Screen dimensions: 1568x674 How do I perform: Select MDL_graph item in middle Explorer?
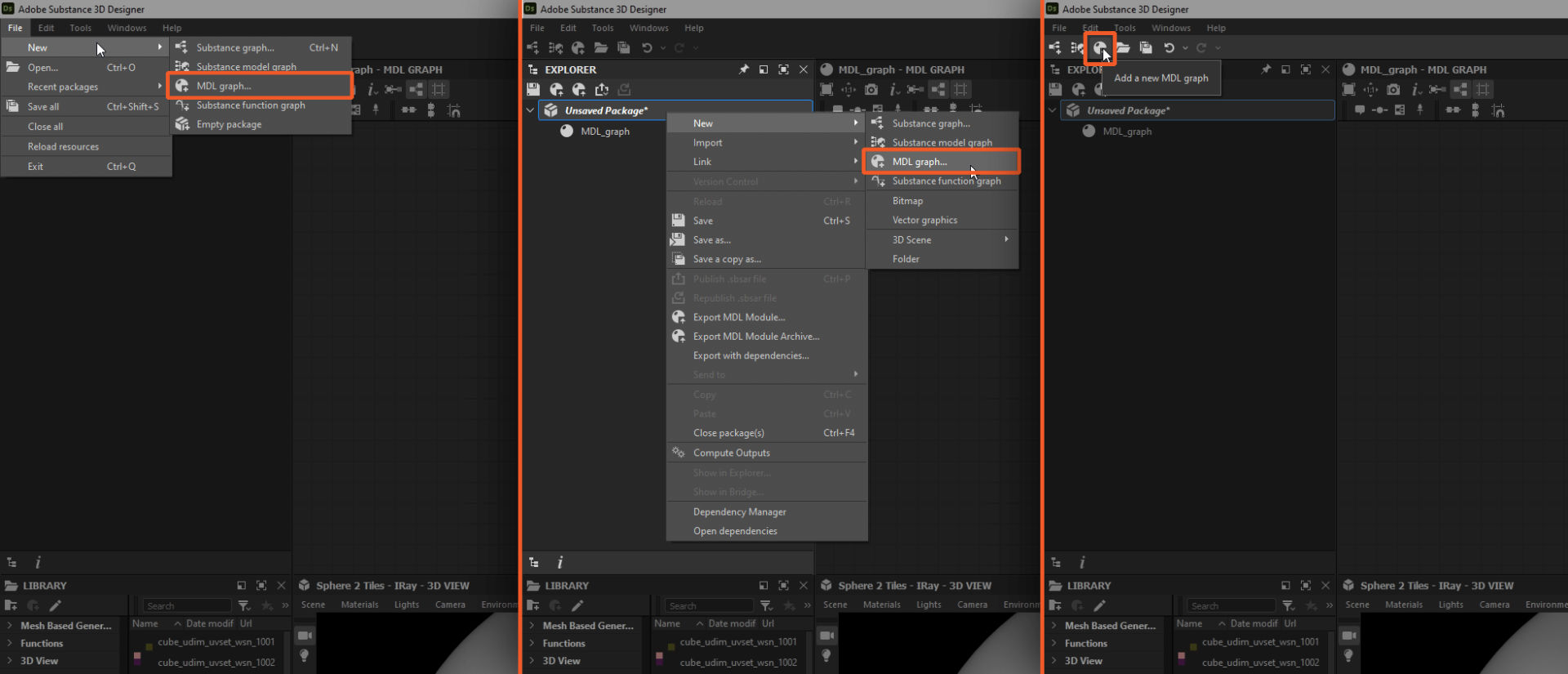[605, 131]
